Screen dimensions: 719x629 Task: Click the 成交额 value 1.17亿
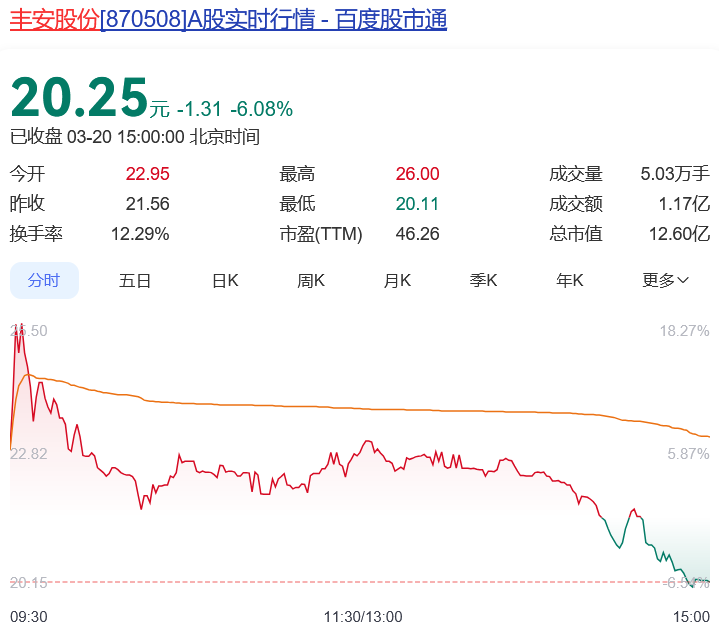coord(684,204)
